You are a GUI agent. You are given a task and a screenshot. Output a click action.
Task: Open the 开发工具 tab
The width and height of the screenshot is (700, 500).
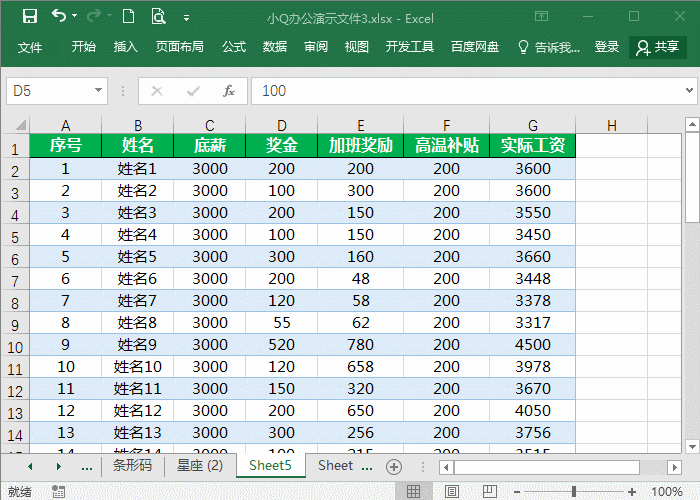pos(410,47)
